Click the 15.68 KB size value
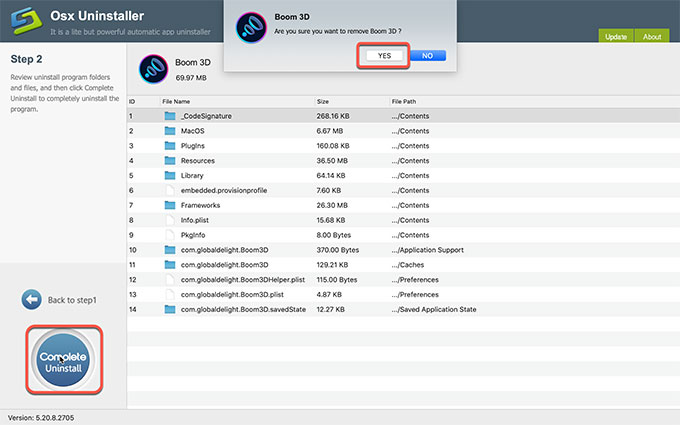The image size is (680, 425). coord(331,220)
